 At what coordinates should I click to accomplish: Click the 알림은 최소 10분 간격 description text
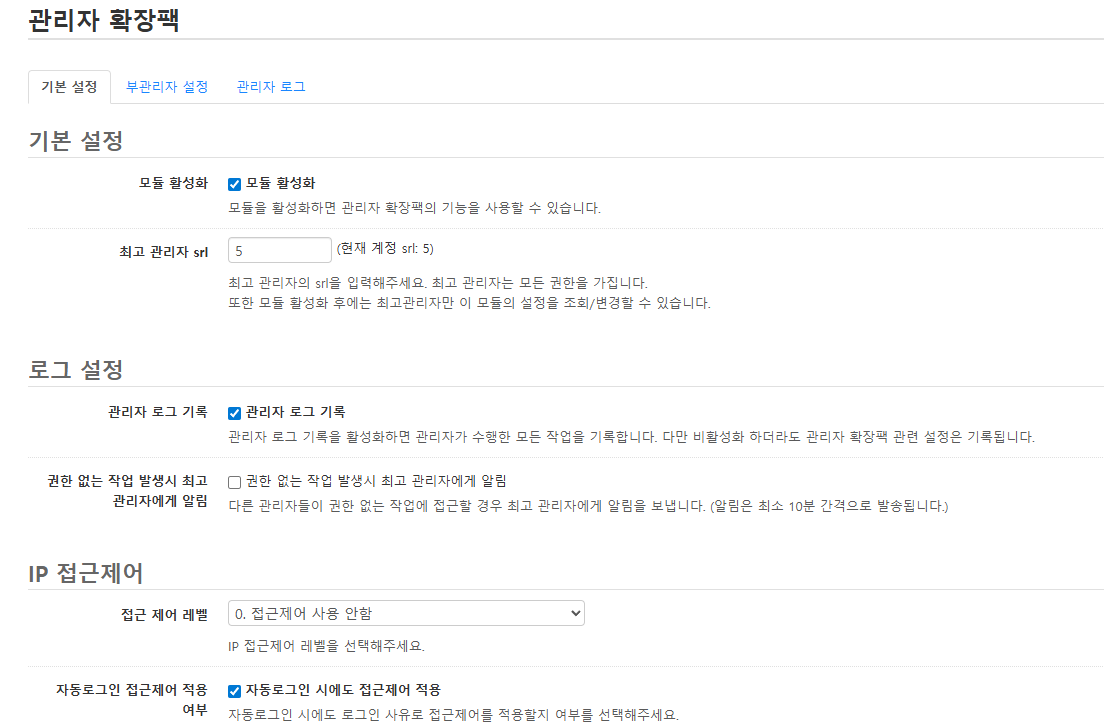point(828,506)
